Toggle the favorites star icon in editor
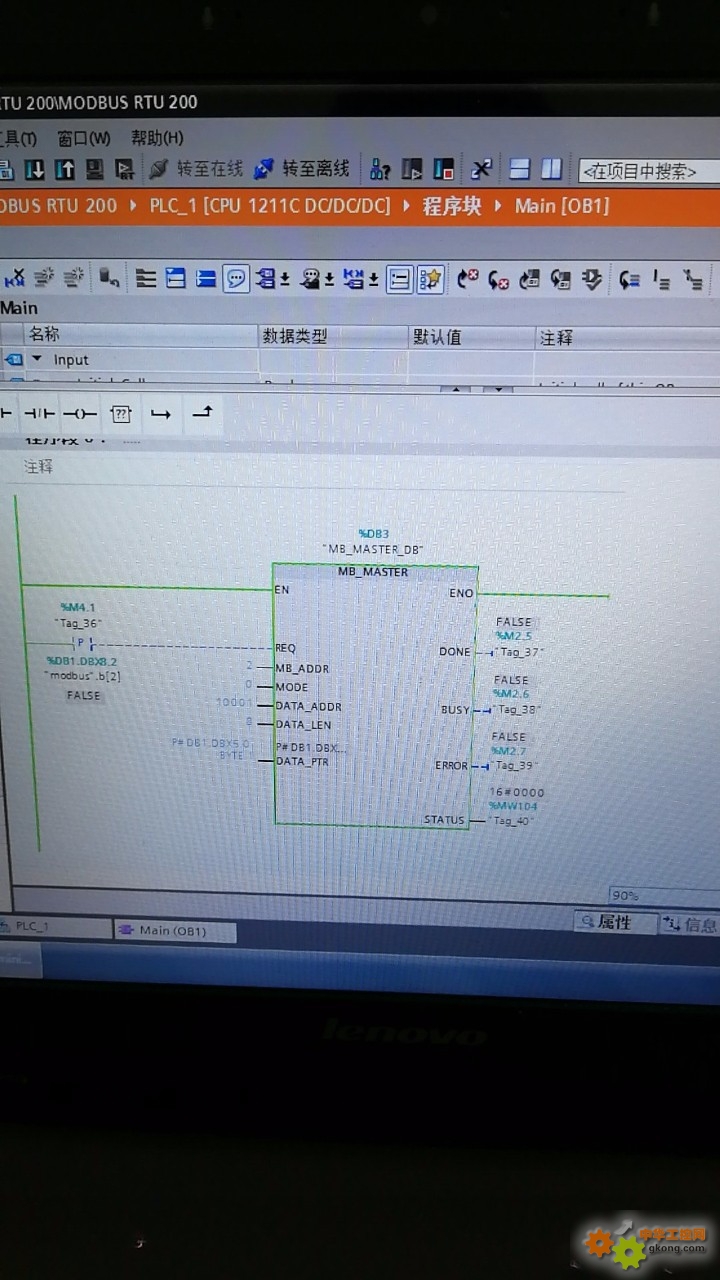Screen dimensions: 720x1280 (430, 279)
